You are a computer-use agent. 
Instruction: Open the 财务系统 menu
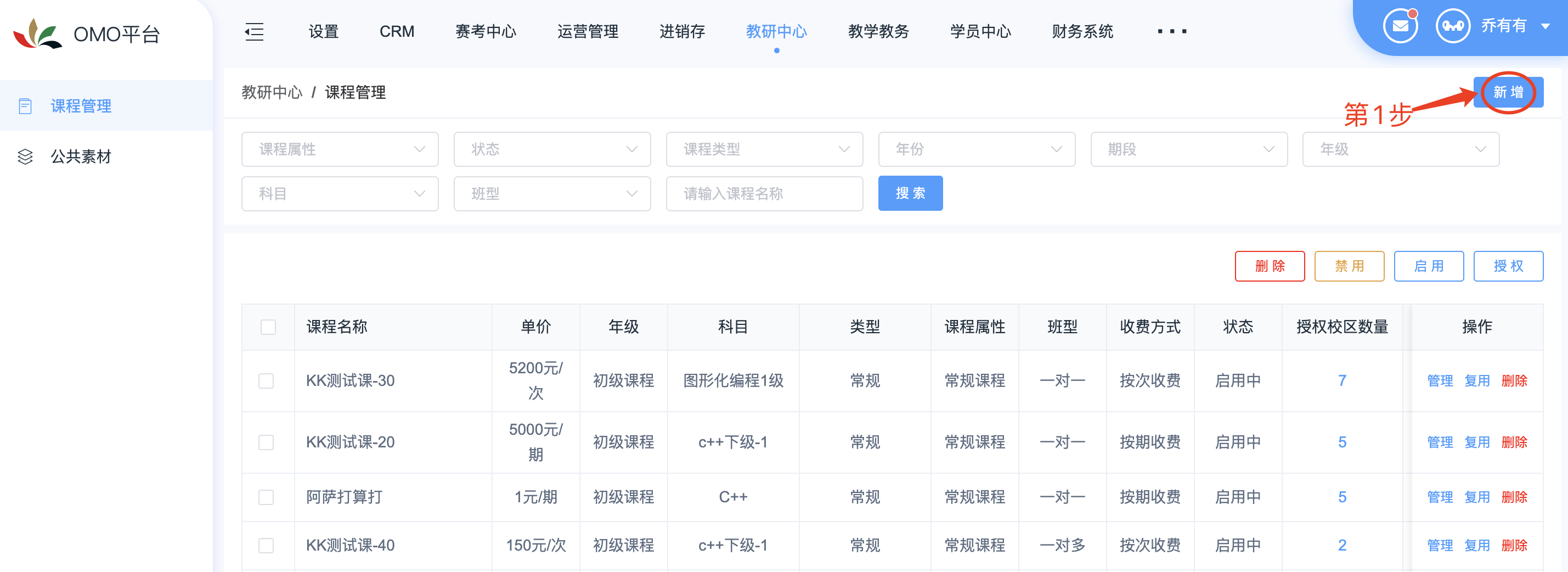click(1083, 31)
